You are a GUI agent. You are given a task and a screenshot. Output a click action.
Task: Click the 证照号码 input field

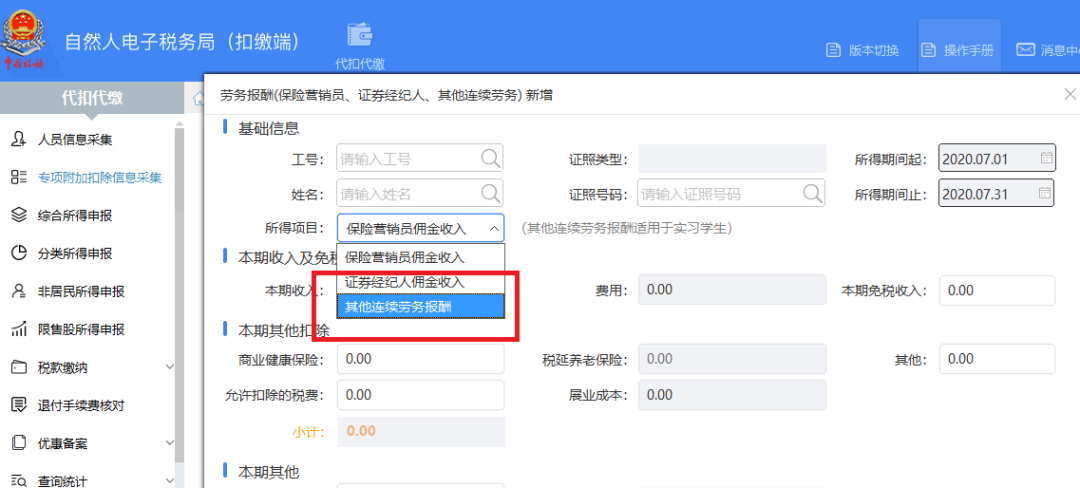point(731,193)
